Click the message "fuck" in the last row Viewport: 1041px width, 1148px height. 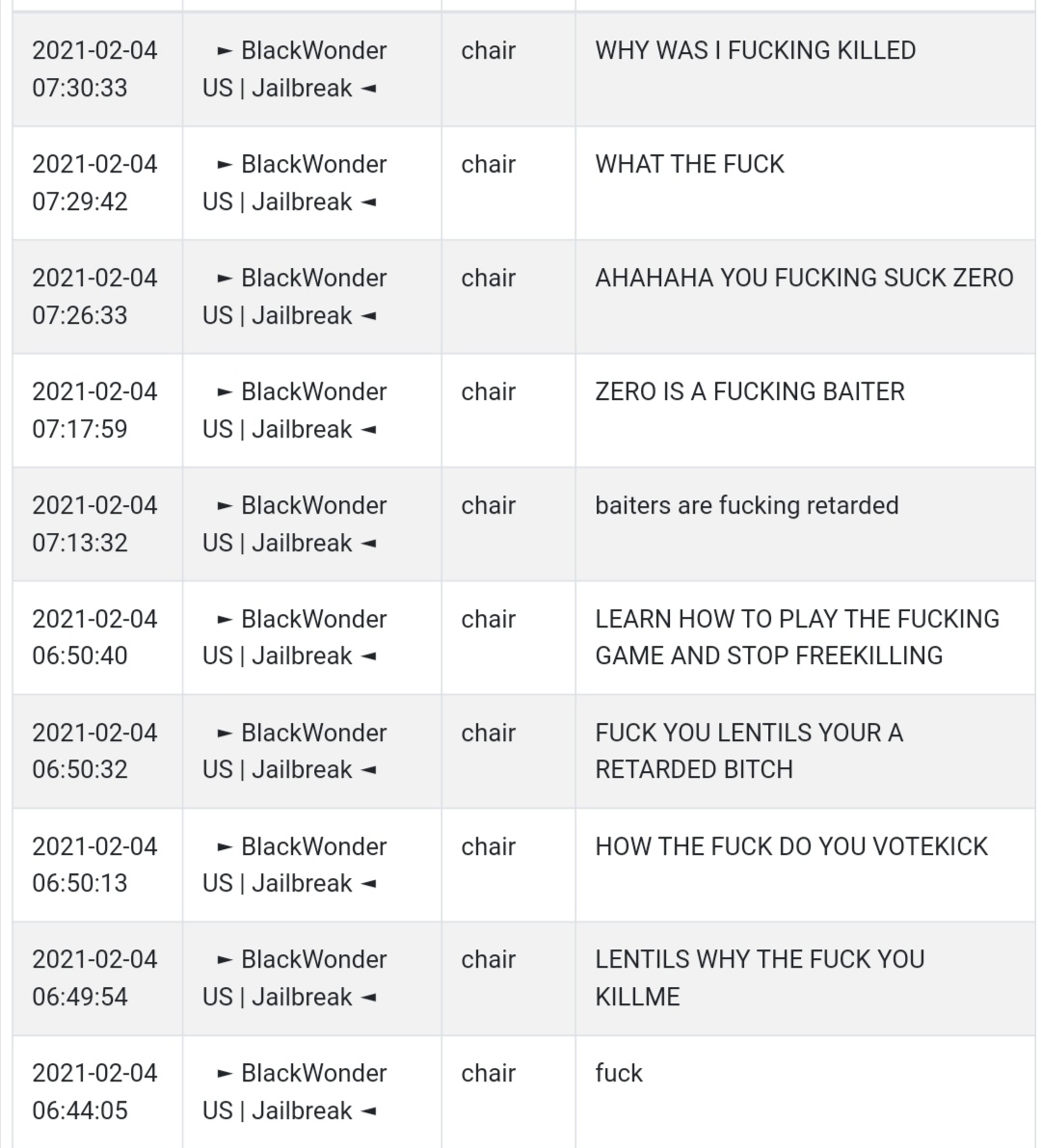pos(619,1074)
